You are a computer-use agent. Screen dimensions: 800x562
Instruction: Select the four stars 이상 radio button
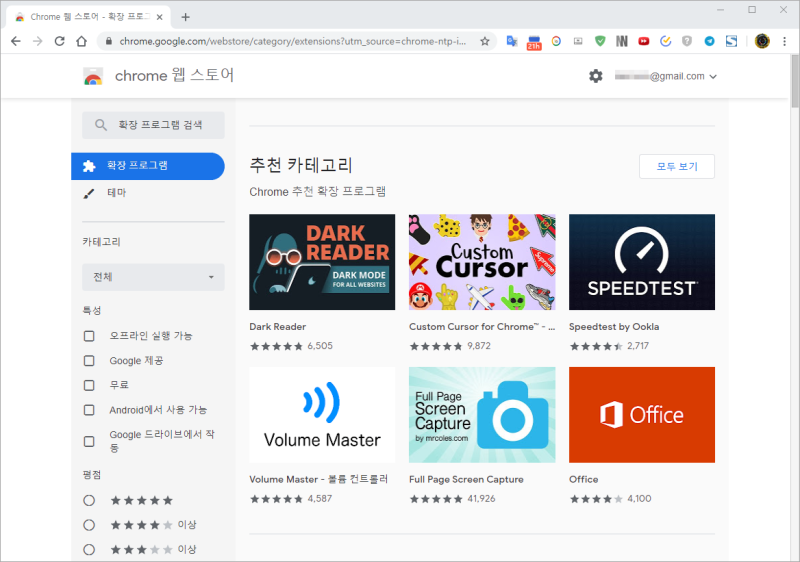pos(89,525)
